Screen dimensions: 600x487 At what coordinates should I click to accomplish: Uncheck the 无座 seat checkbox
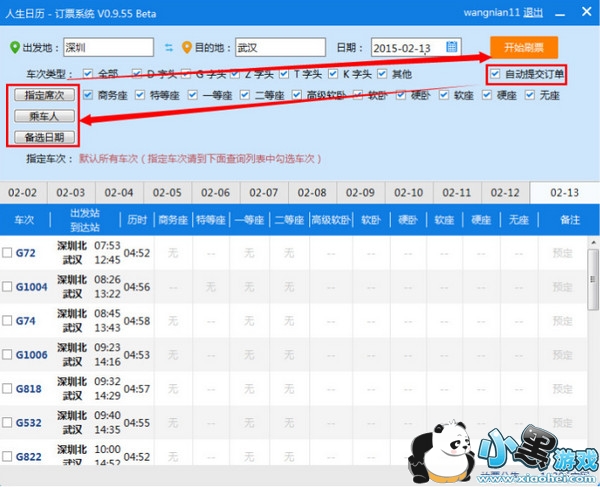(530, 95)
